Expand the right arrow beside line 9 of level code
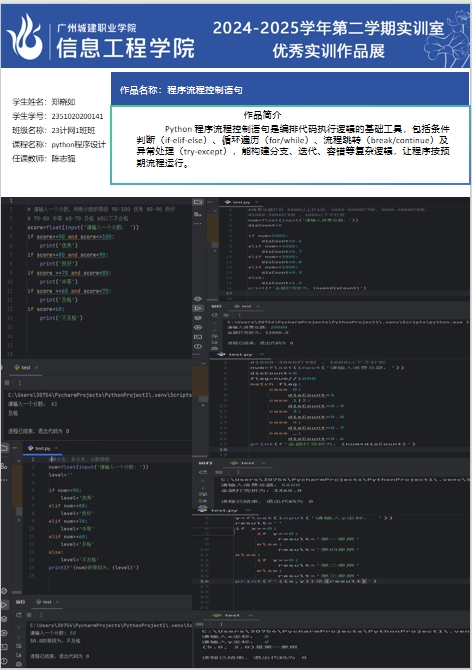This screenshot has width=472, height=670. tap(19, 520)
